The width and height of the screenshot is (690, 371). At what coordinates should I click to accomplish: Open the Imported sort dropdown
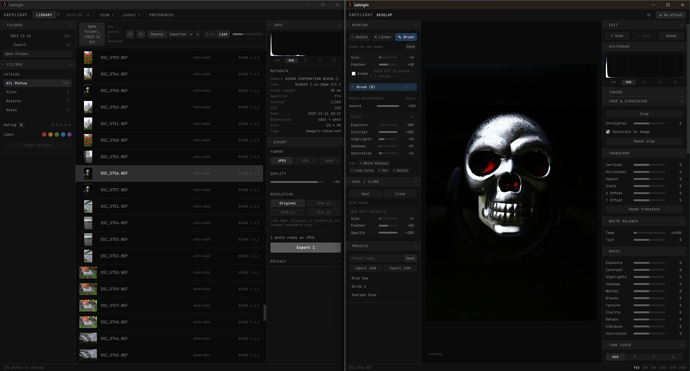pyautogui.click(x=181, y=34)
